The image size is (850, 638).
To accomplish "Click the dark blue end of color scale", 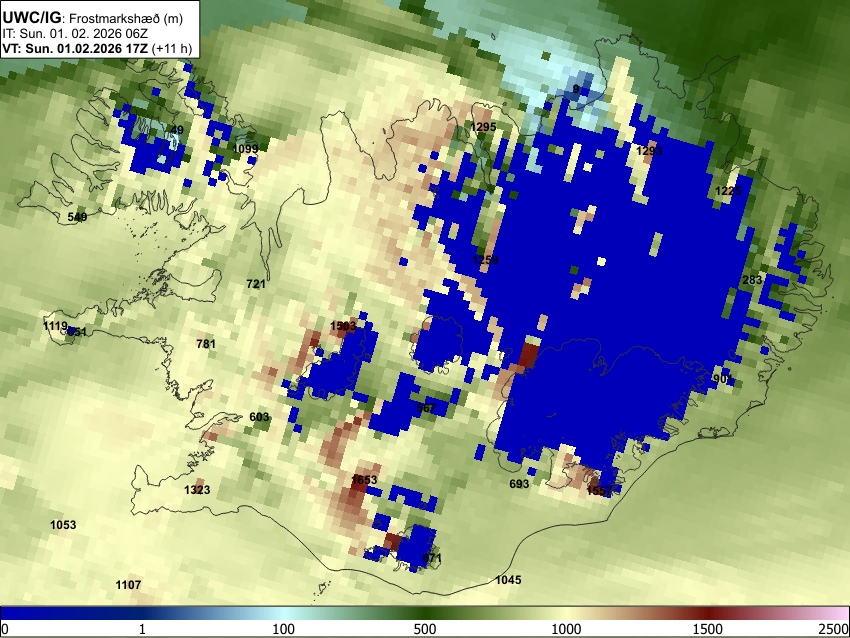I will 33,613.
